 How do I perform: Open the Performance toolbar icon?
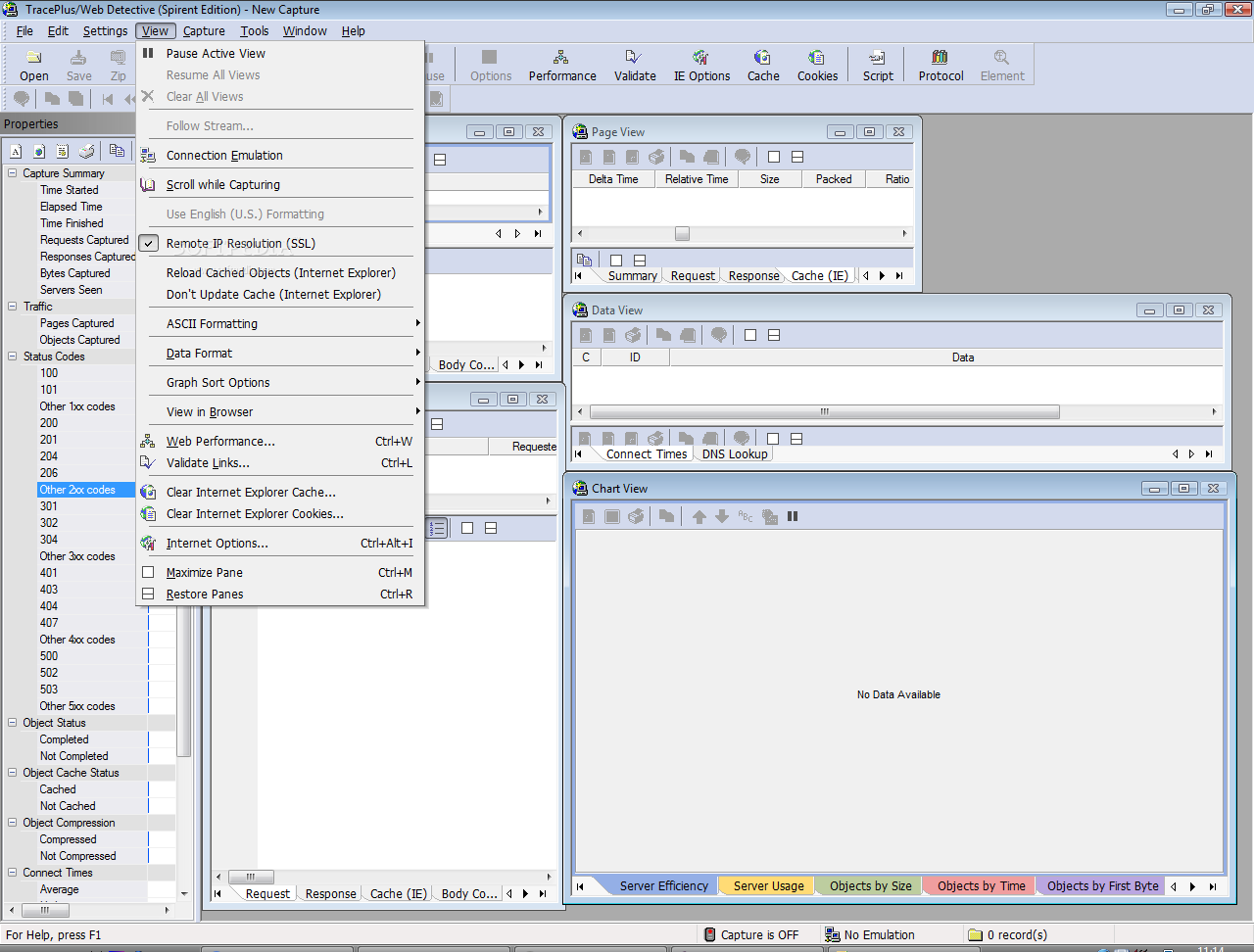coord(561,65)
